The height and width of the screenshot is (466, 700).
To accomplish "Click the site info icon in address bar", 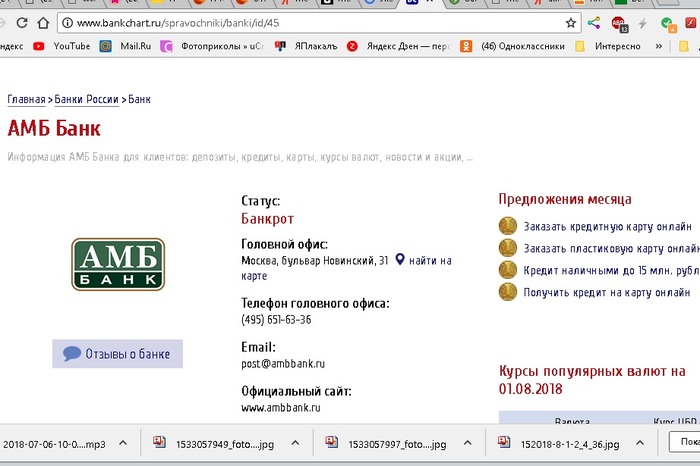I will click(x=66, y=22).
